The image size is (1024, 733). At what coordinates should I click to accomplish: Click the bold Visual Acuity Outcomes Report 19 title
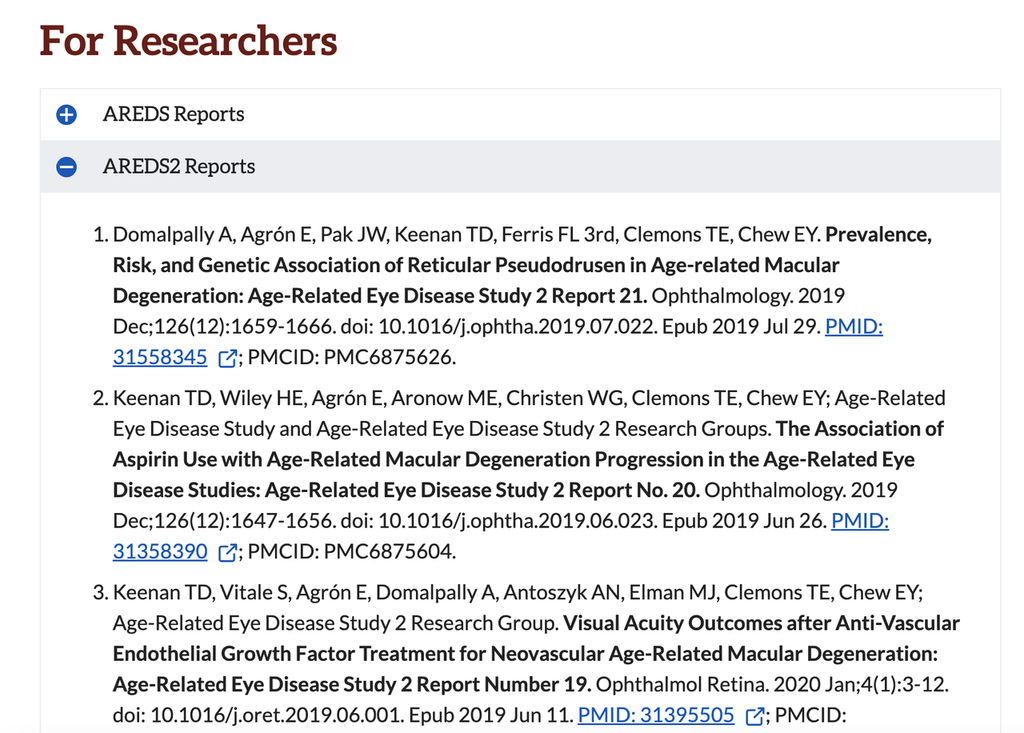526,654
